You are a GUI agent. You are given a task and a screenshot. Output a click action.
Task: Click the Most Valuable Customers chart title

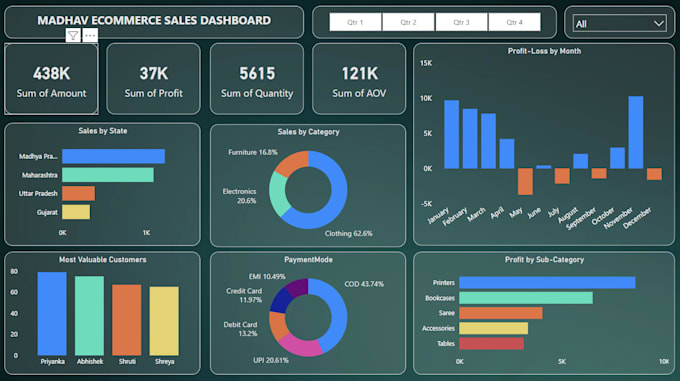[x=103, y=260]
